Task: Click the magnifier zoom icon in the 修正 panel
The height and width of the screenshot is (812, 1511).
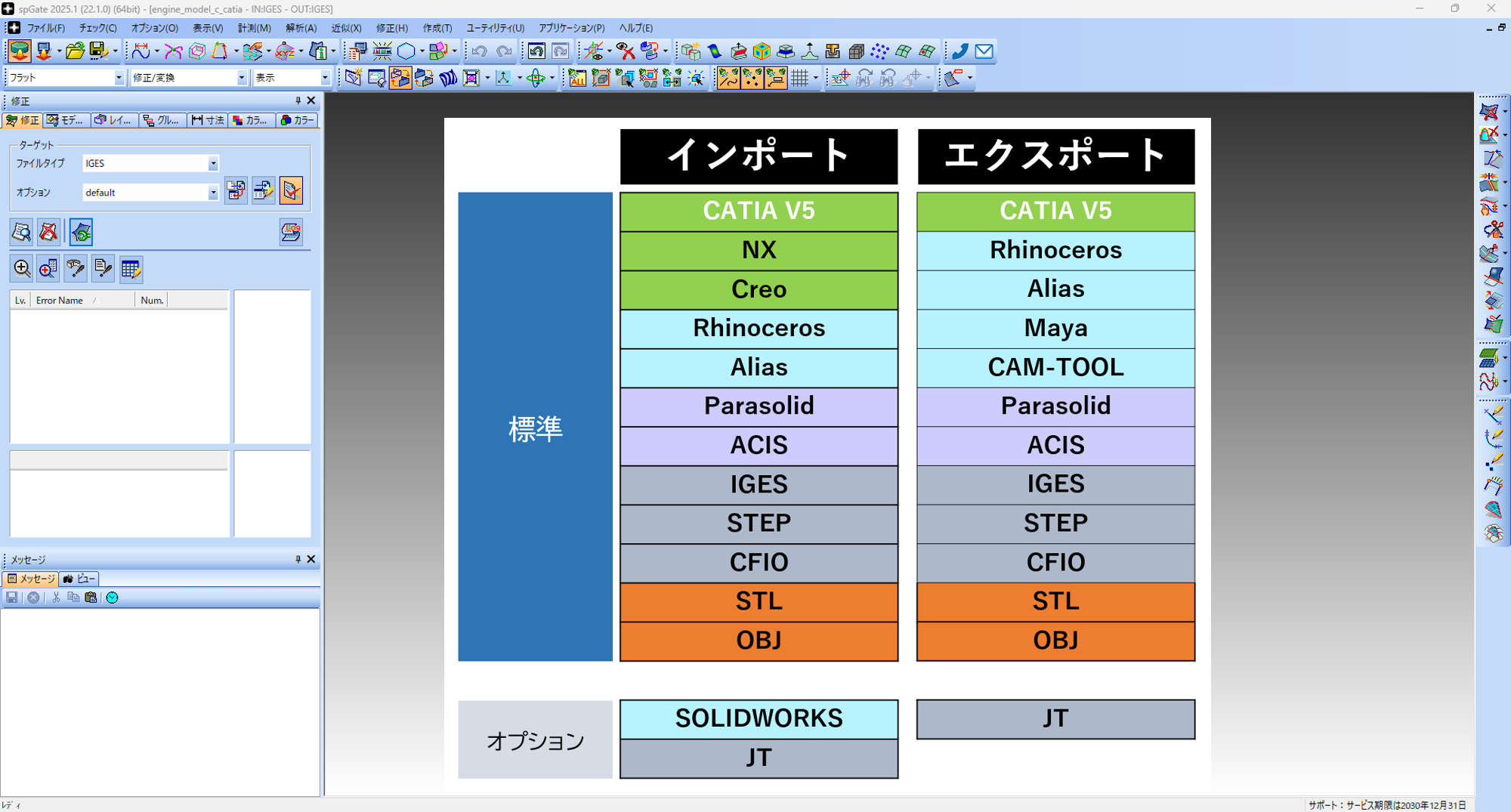Action: [x=21, y=268]
